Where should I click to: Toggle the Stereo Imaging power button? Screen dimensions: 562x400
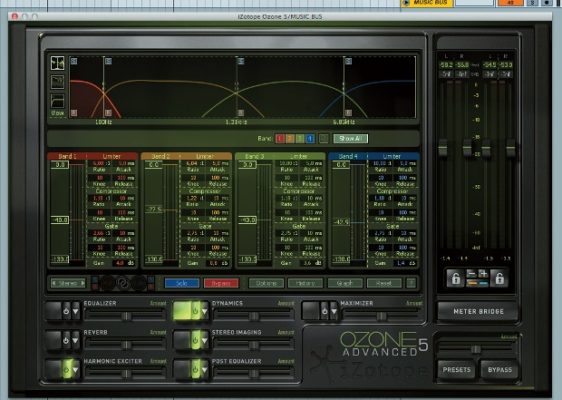coord(195,340)
